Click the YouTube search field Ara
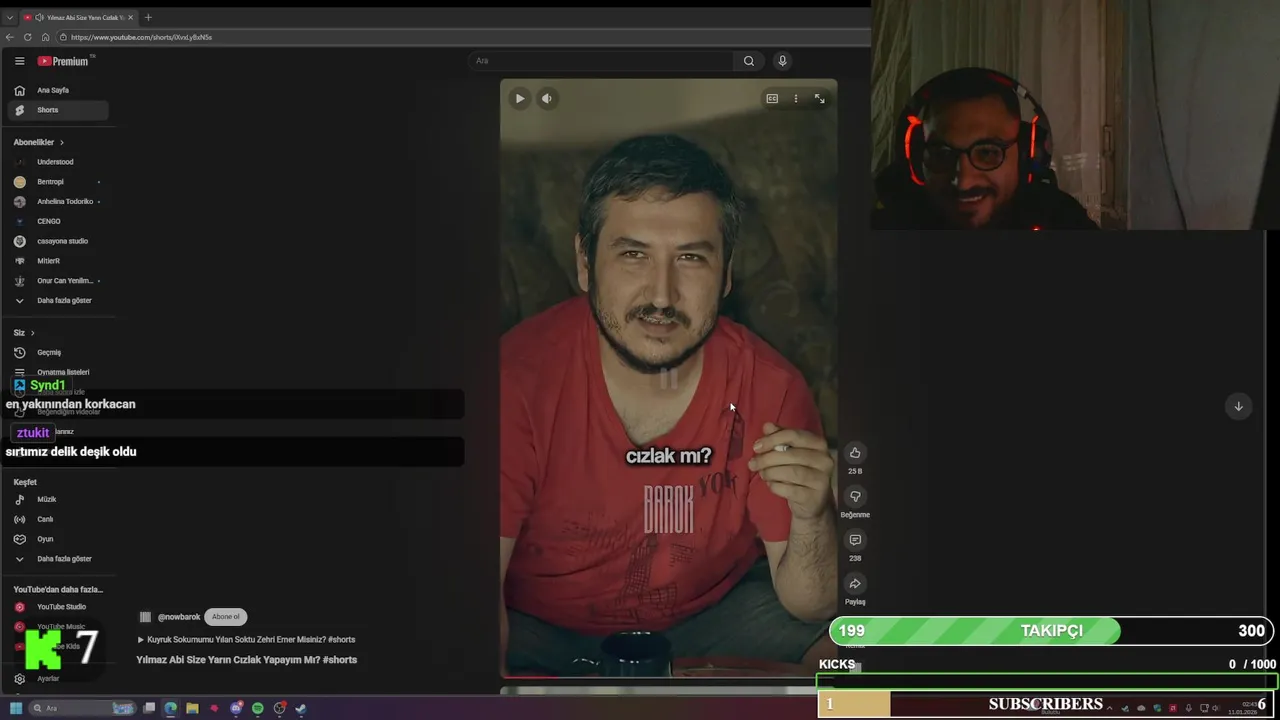This screenshot has width=1280, height=720. pos(600,61)
